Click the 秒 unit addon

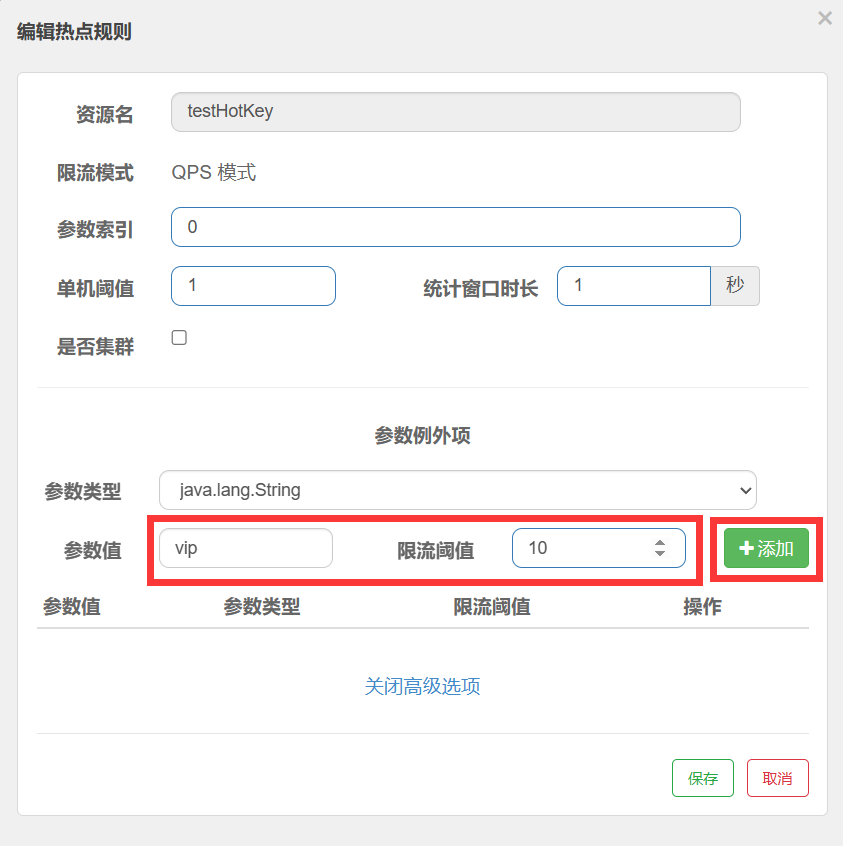point(735,286)
